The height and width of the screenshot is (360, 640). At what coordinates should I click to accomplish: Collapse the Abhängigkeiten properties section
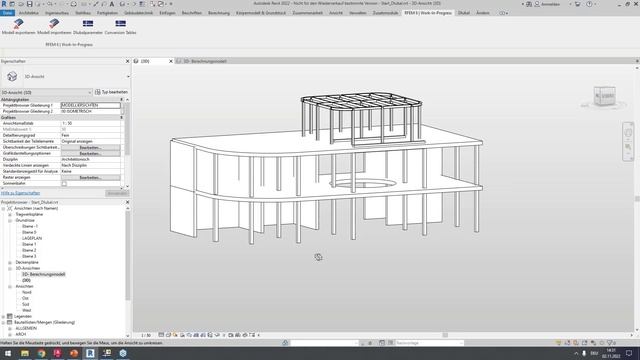coord(121,100)
